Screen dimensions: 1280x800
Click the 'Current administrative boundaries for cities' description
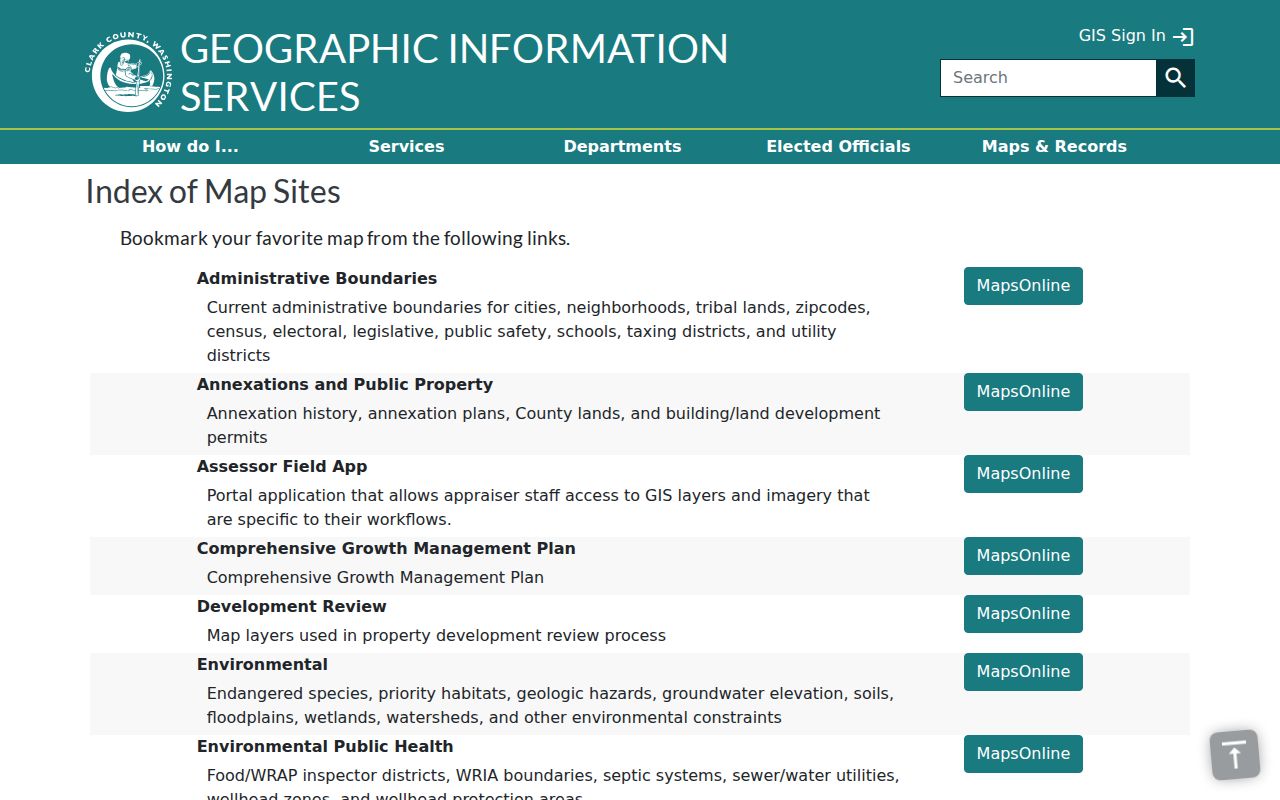(538, 331)
